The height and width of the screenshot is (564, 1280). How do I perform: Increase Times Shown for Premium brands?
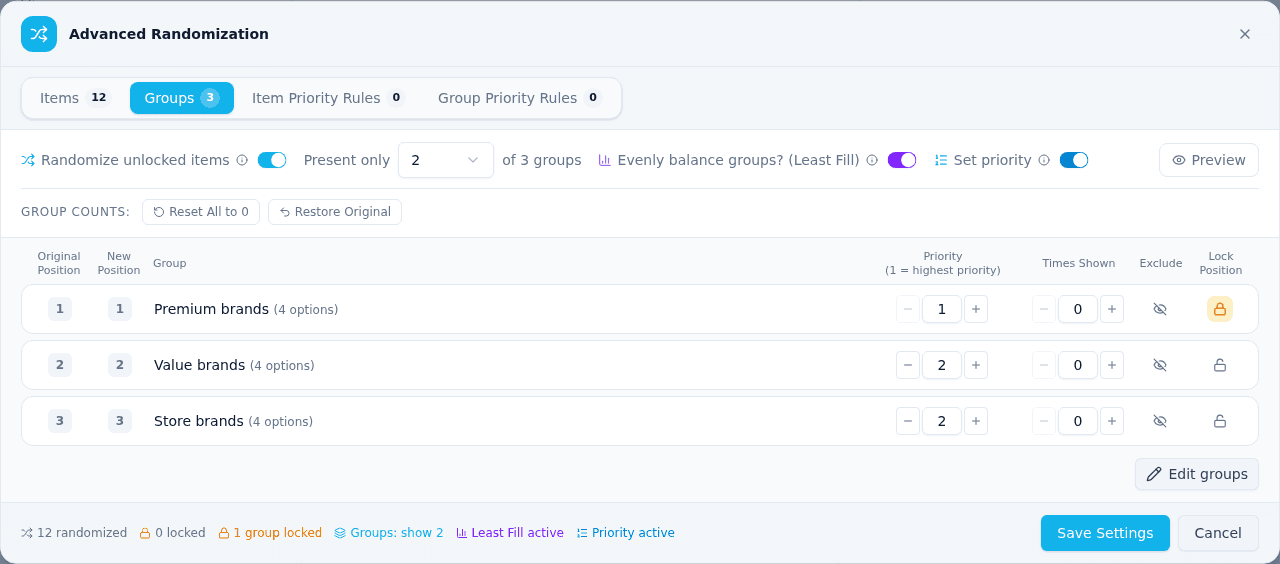pyautogui.click(x=1112, y=309)
